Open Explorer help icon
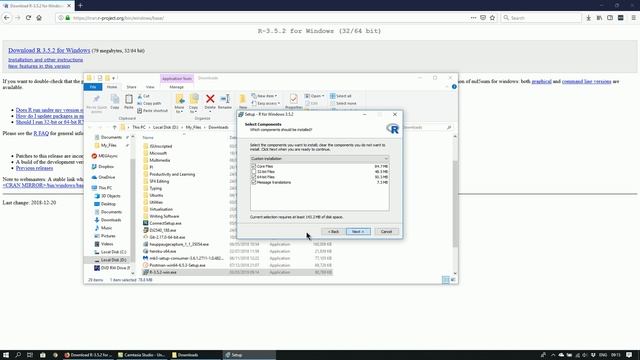The image size is (640, 360). tap(454, 87)
